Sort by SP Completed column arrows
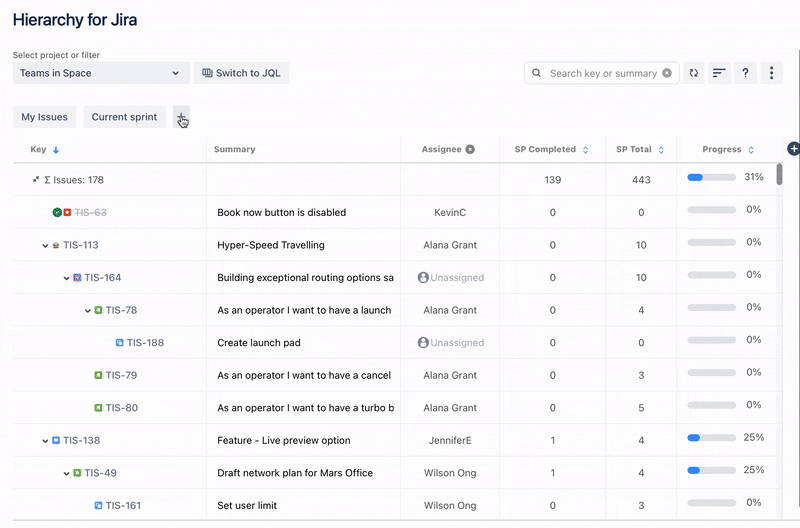Viewport: 800px width, 528px height. tap(585, 149)
